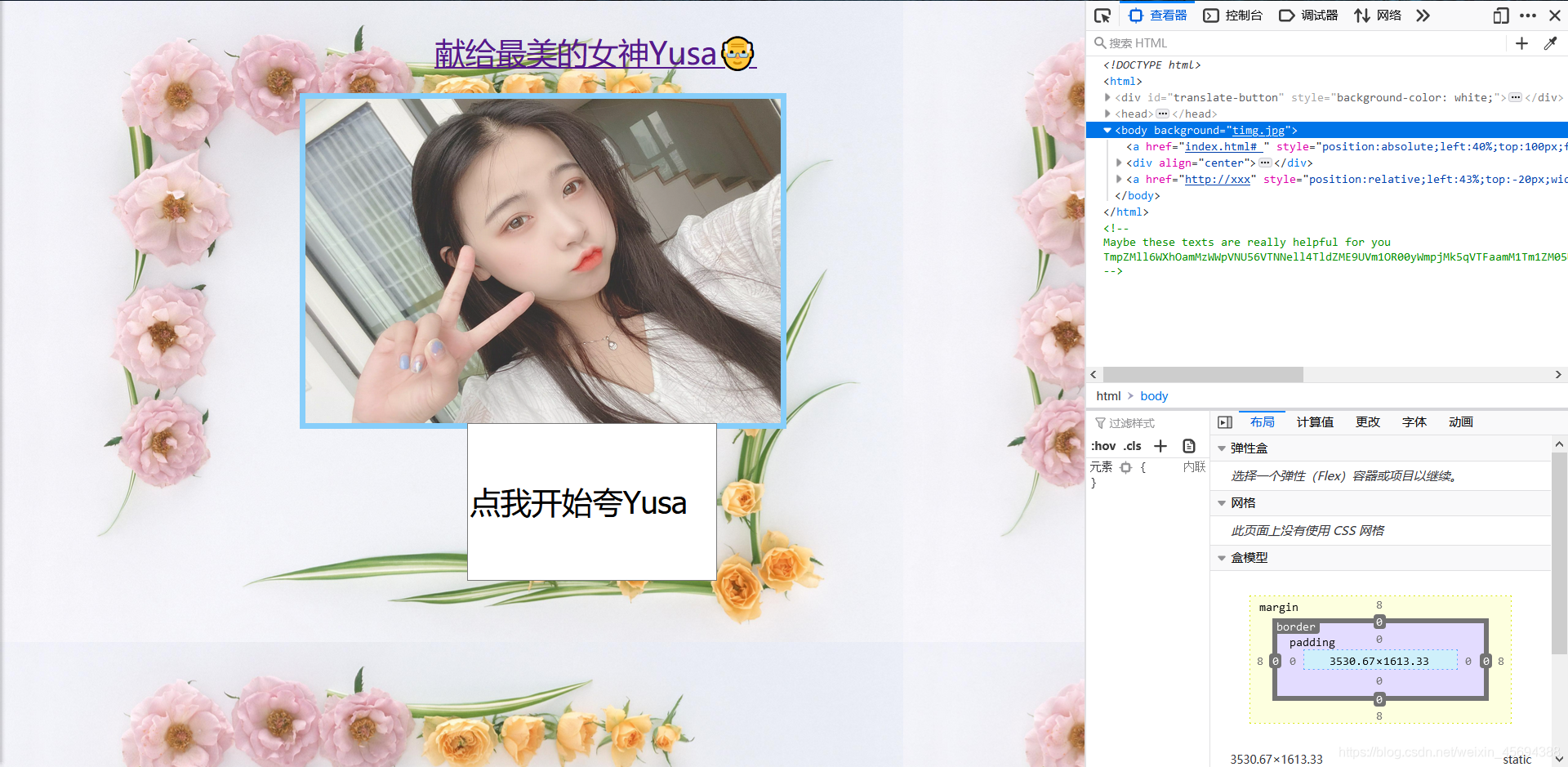1568x767 pixels.
Task: Toggle the :hov pseudo-class panel
Action: (1103, 446)
